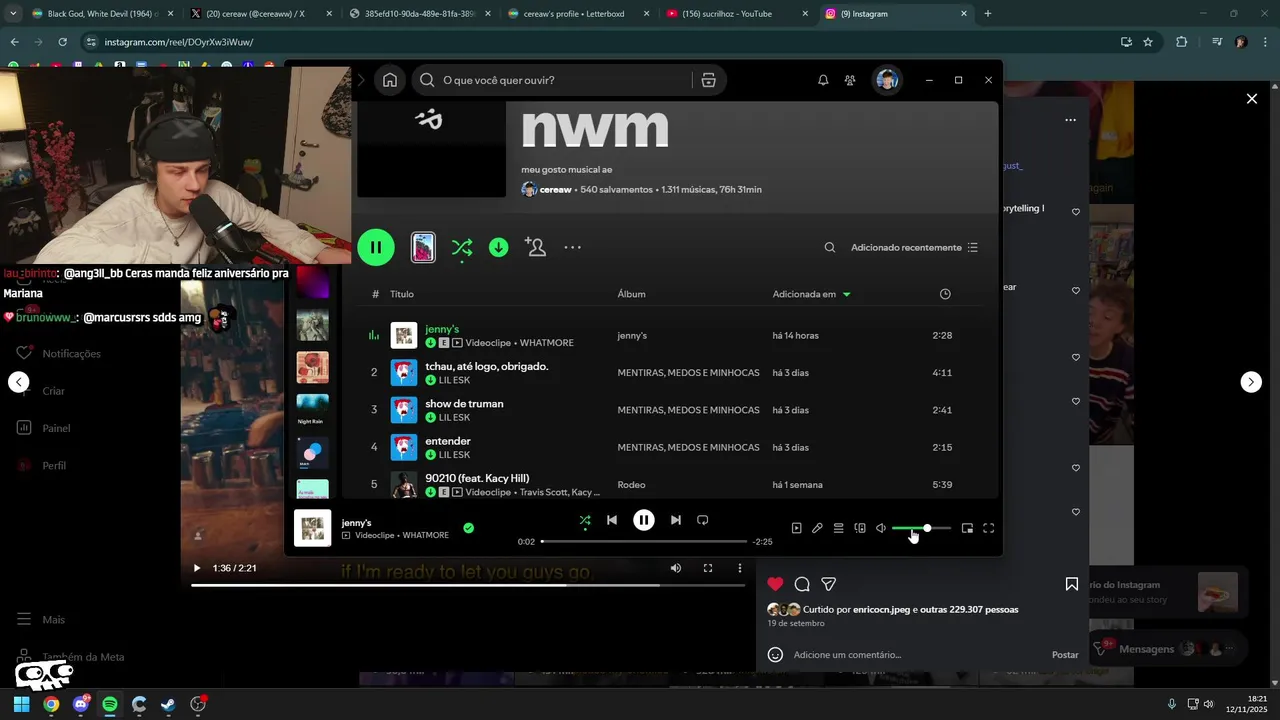
Task: Pause playback in bottom player bar
Action: (644, 520)
